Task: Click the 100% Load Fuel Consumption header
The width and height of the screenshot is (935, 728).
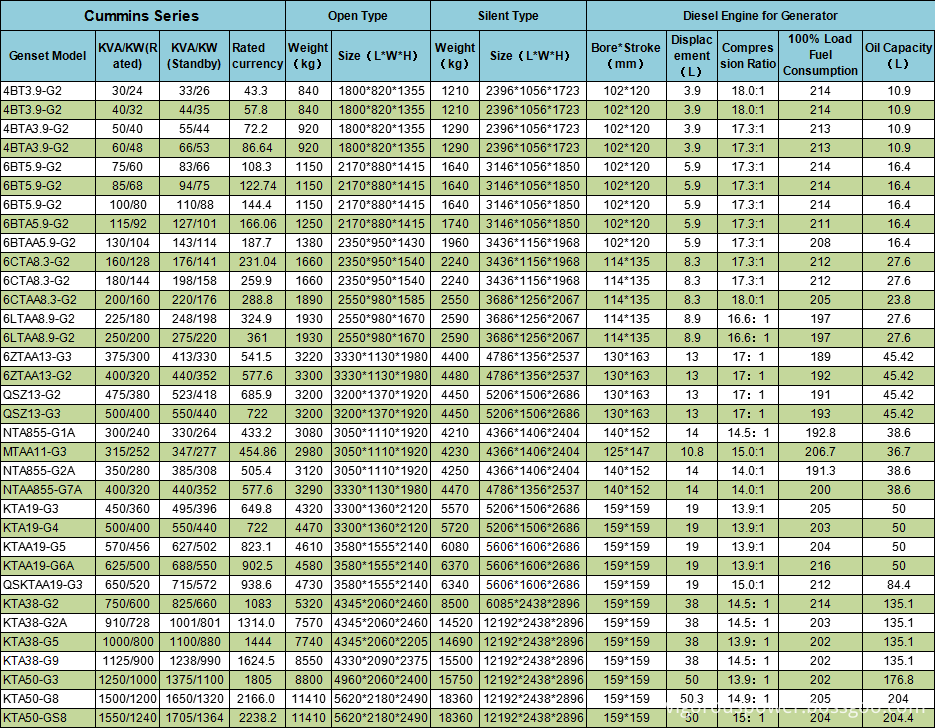Action: (820, 55)
